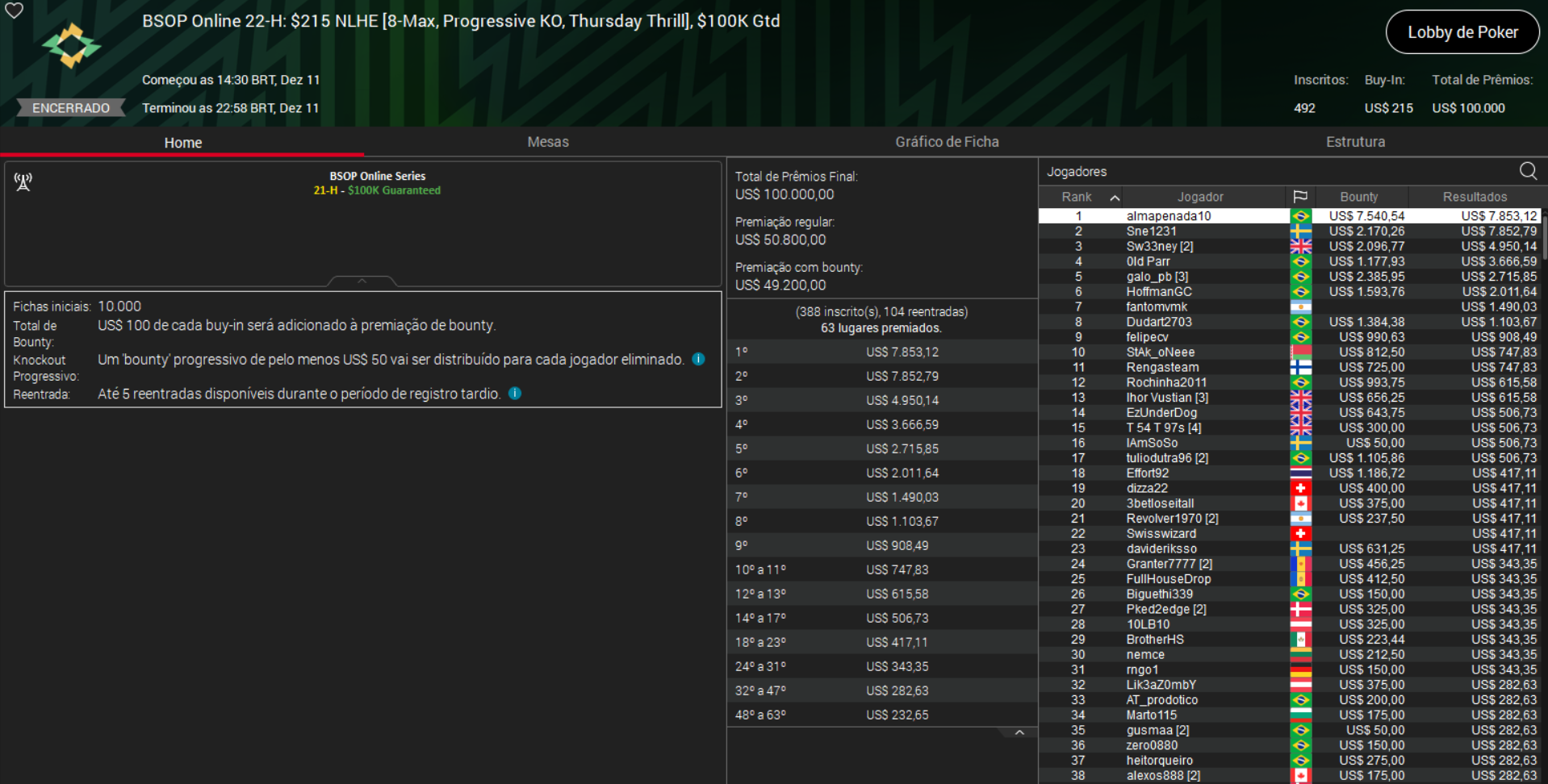Screen dimensions: 1548x784
Task: Collapse the Rank sorting chevron
Action: coord(1115,196)
